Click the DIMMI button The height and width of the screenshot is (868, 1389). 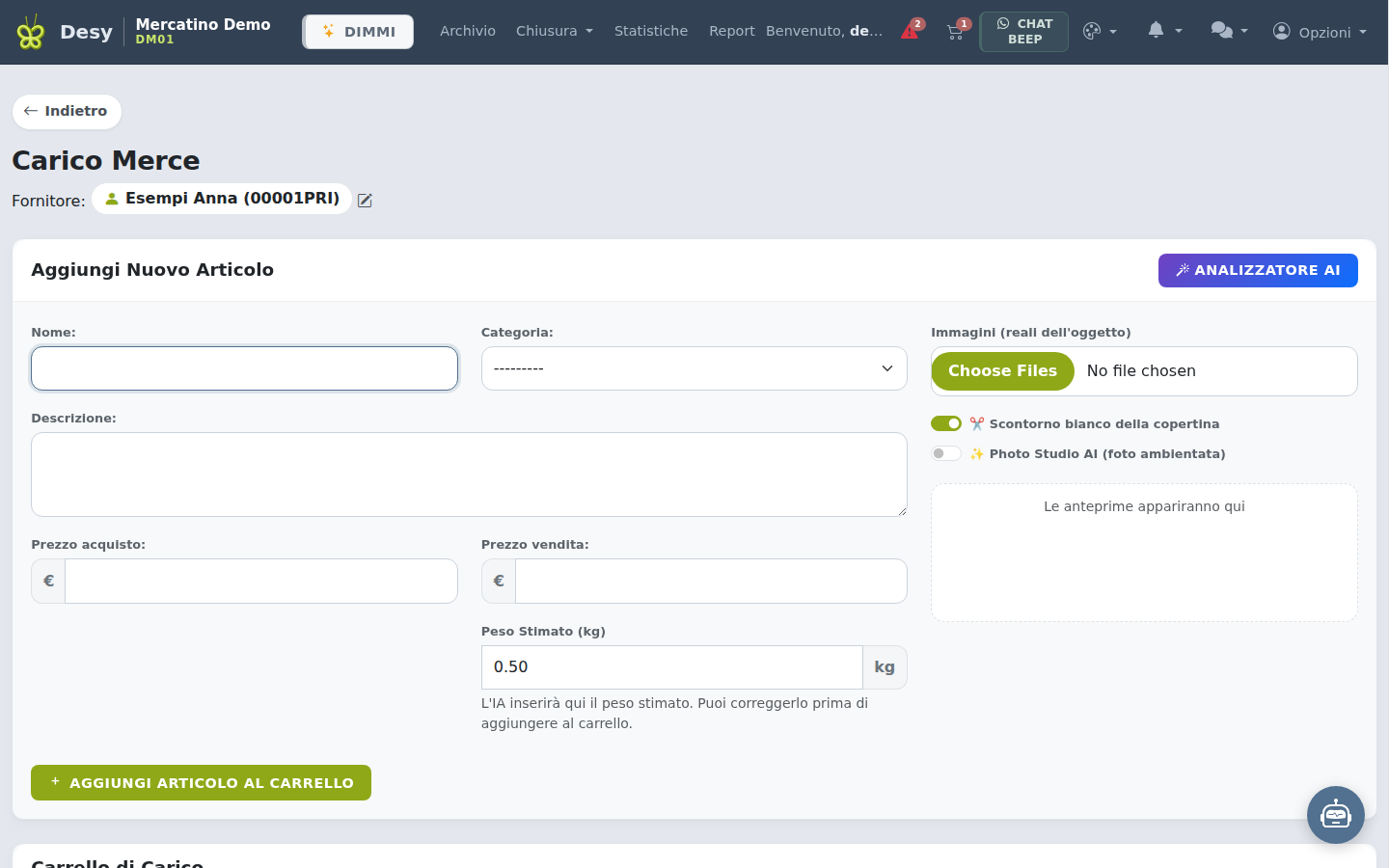point(358,32)
